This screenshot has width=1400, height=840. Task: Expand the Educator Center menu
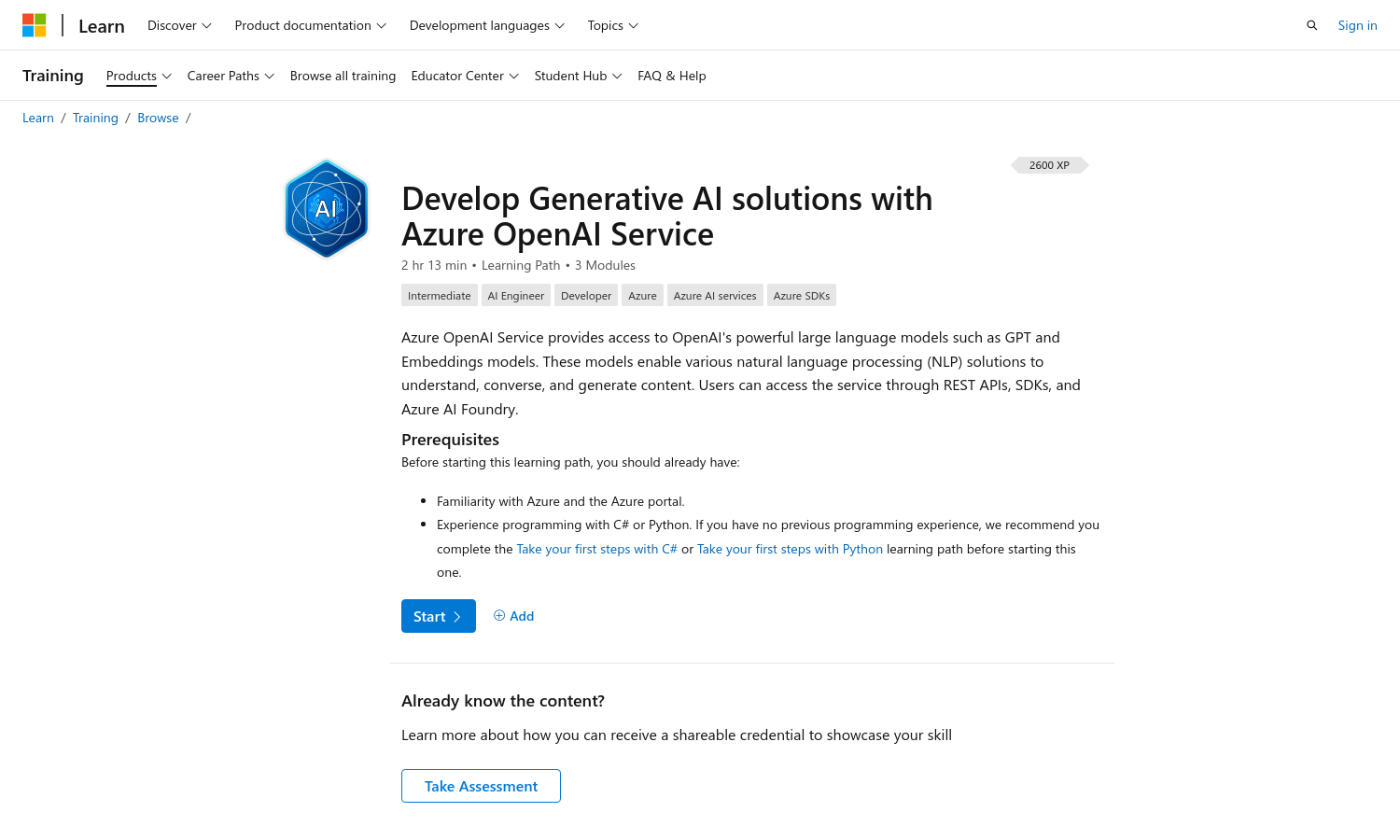point(465,76)
